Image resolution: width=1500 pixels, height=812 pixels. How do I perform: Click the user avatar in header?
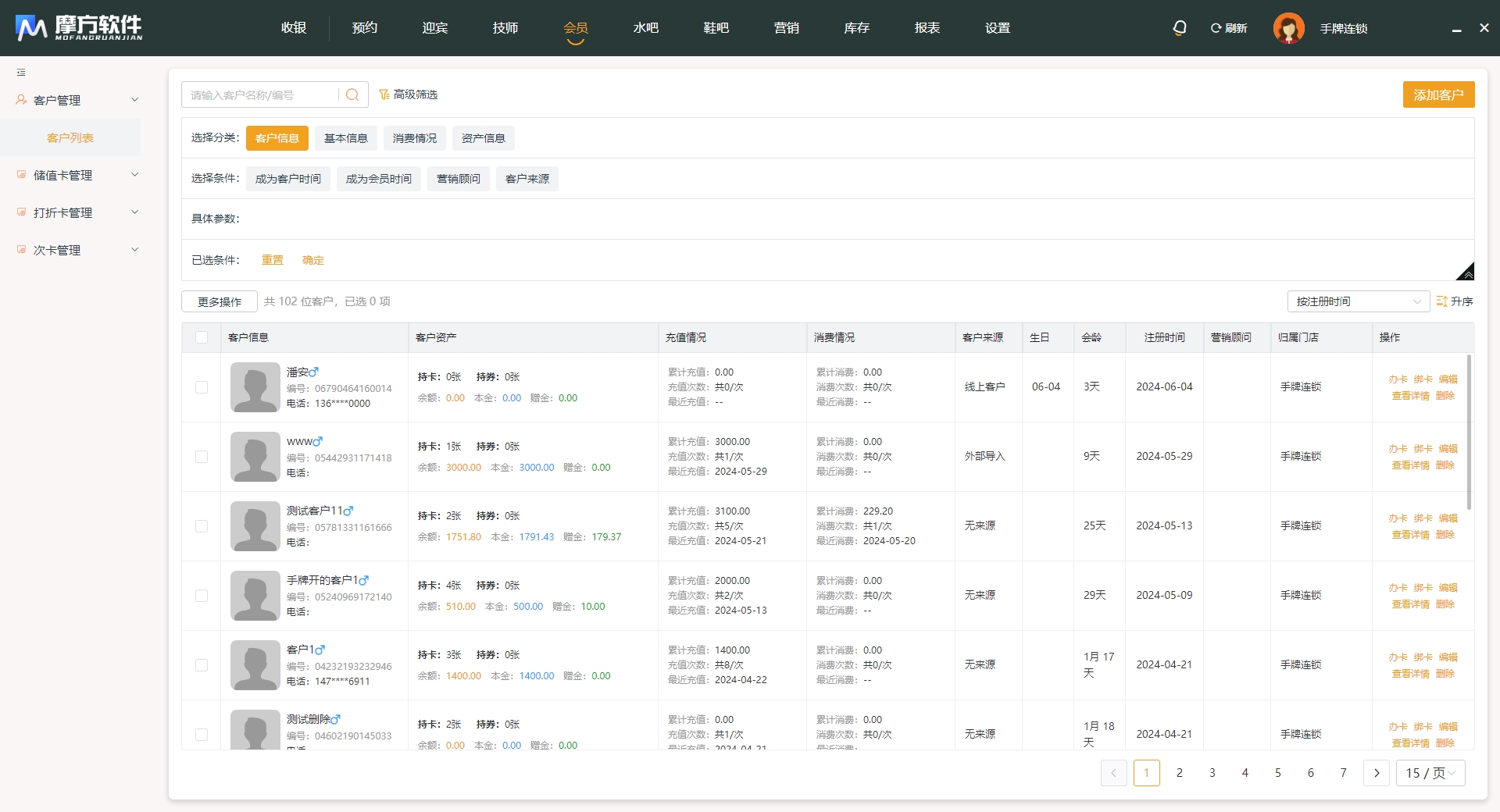pyautogui.click(x=1288, y=28)
